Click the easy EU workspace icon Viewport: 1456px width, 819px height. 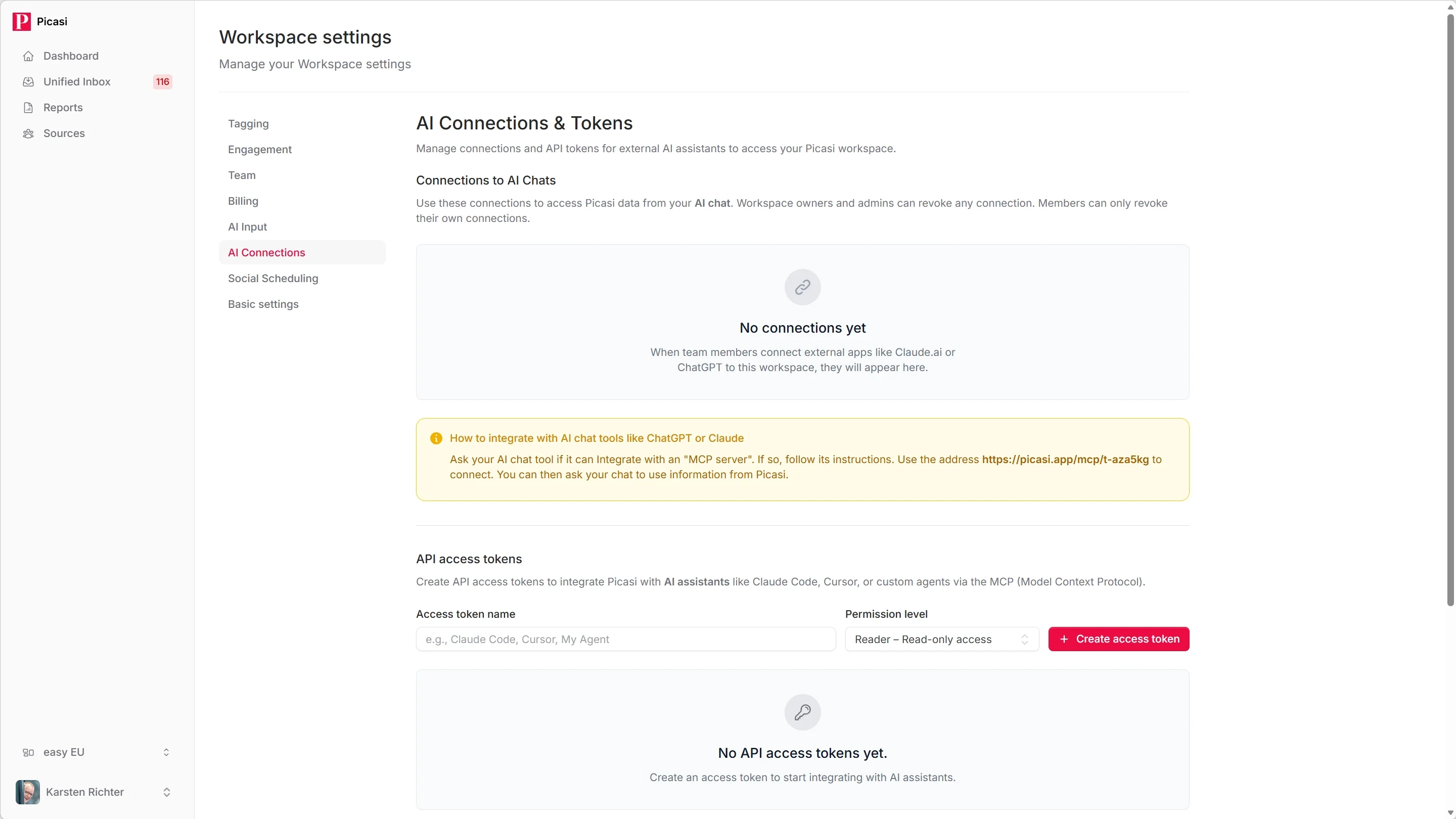(x=28, y=752)
